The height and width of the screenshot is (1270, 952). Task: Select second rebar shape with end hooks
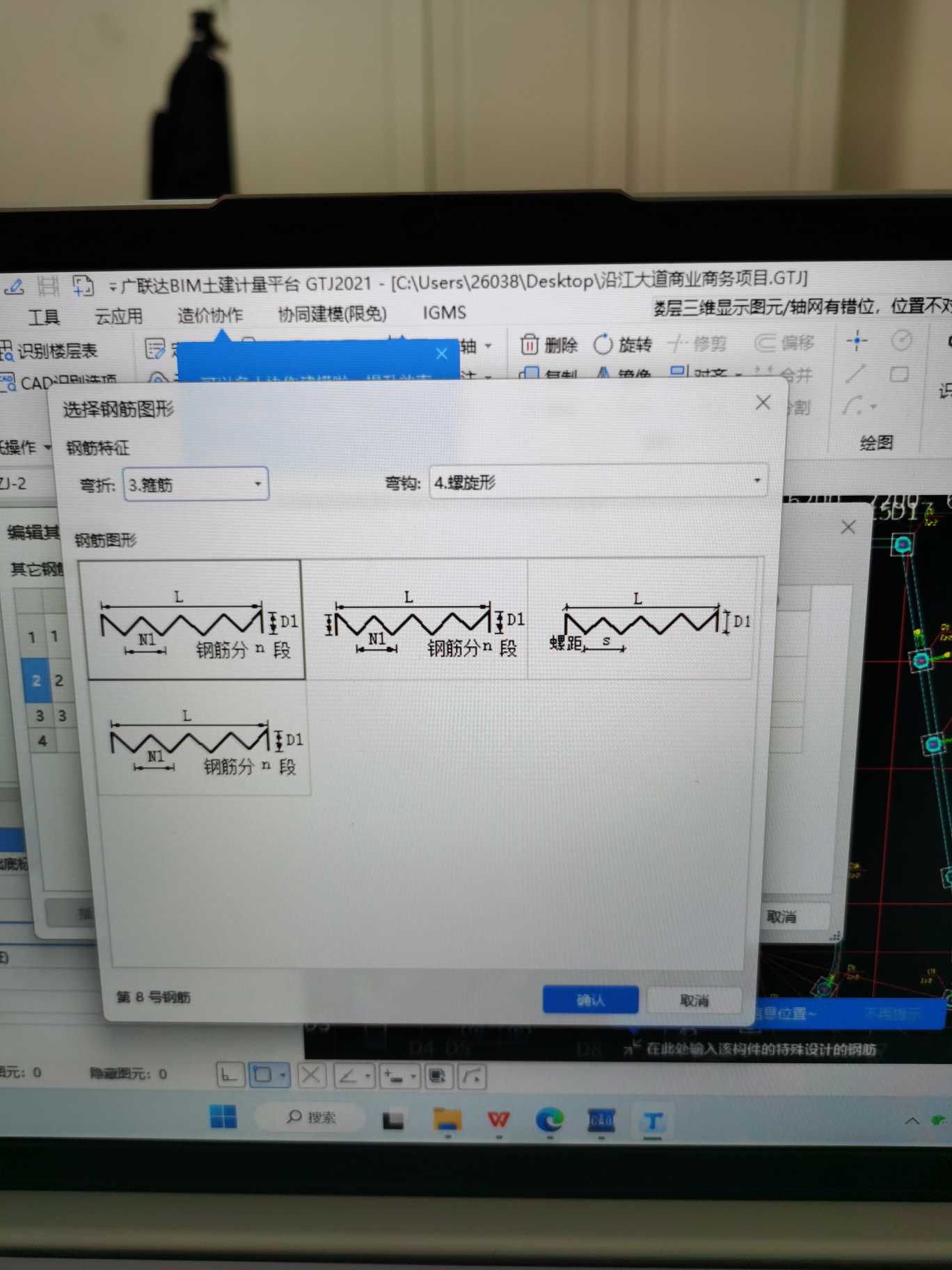click(x=418, y=618)
